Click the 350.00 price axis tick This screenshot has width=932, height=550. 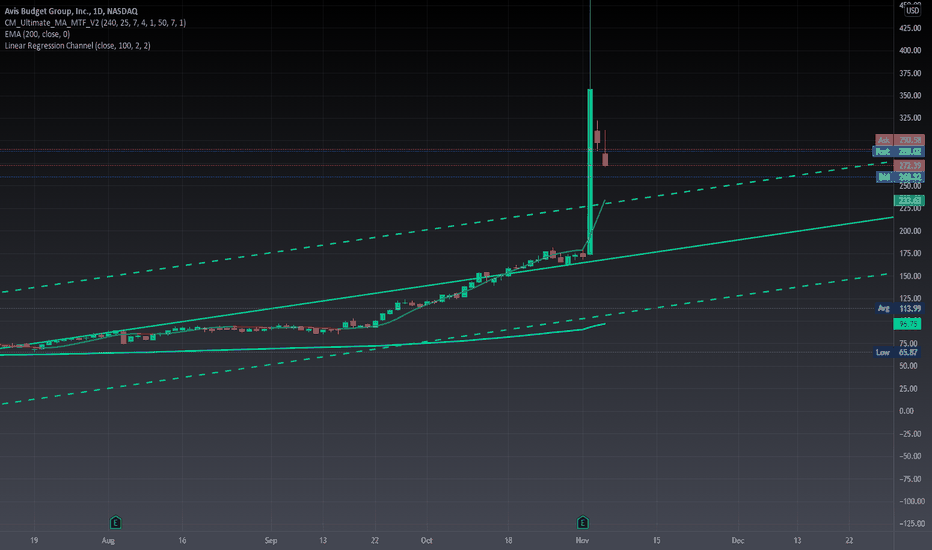910,96
